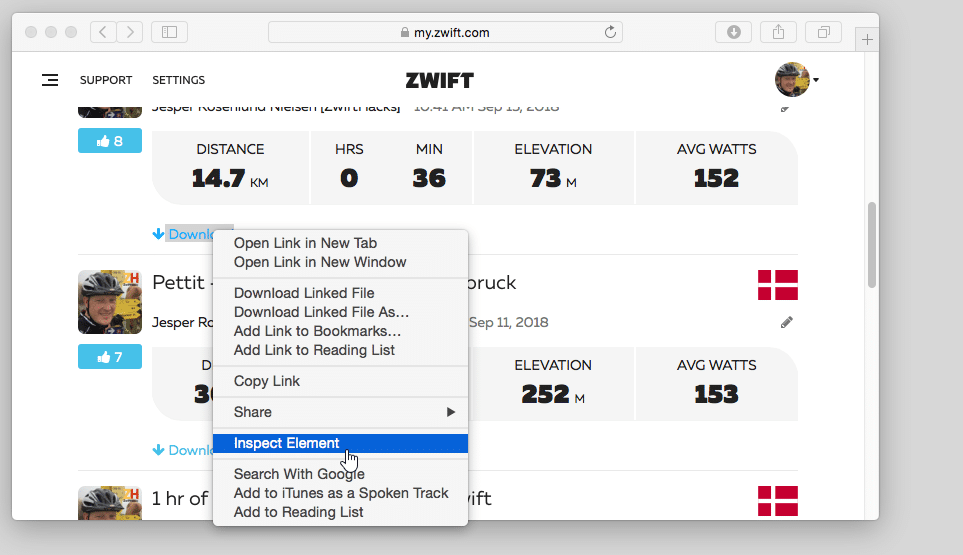
Task: Click the 152 avg watts value
Action: (716, 179)
